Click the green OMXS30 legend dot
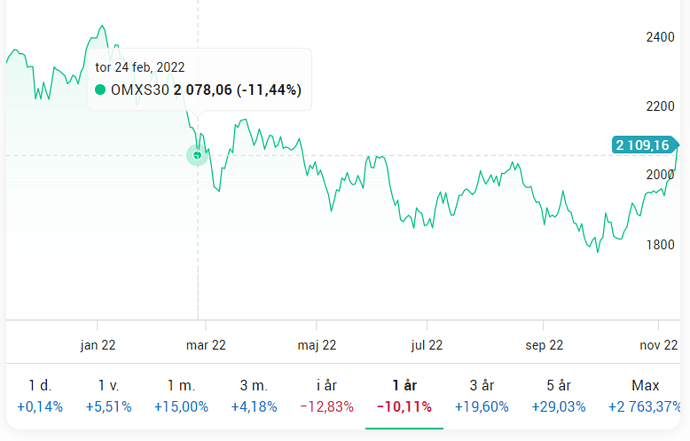Viewport: 690px width, 441px height. [100, 90]
